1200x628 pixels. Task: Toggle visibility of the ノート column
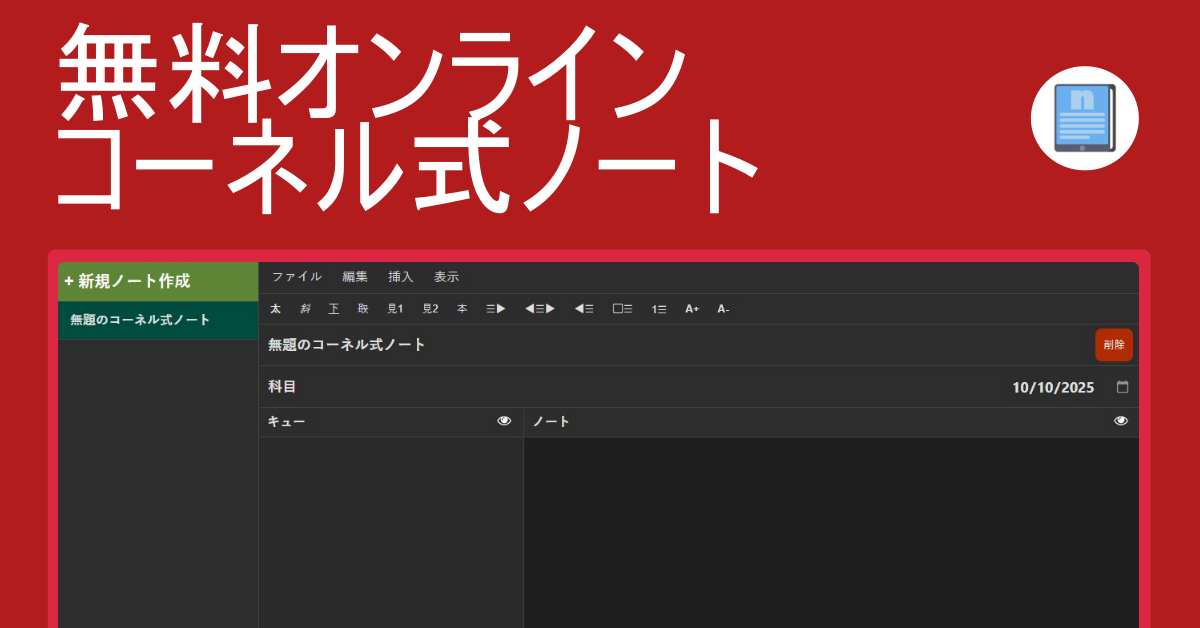pos(1121,421)
